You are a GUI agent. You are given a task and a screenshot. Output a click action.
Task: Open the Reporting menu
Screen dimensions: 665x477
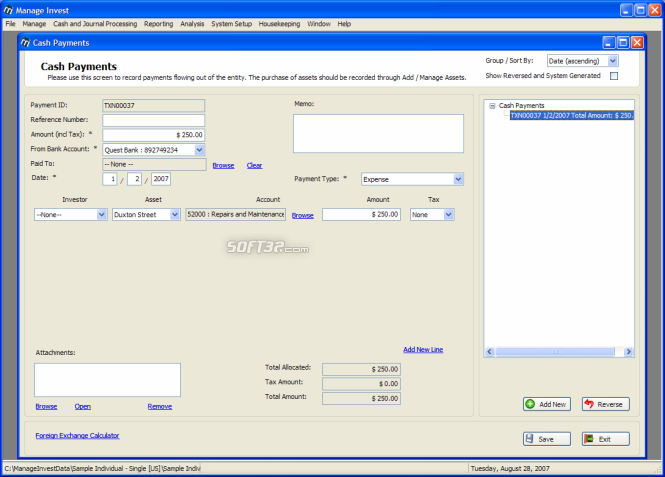click(159, 24)
